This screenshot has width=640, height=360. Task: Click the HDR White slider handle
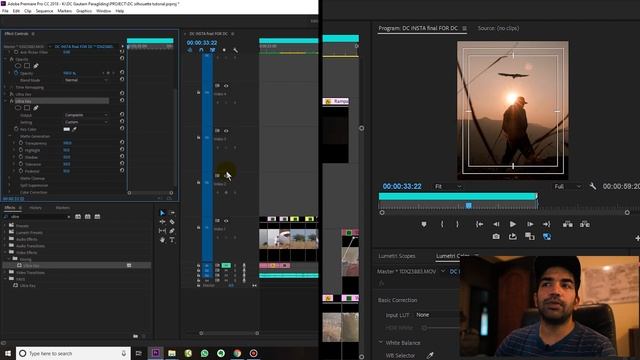point(424,328)
